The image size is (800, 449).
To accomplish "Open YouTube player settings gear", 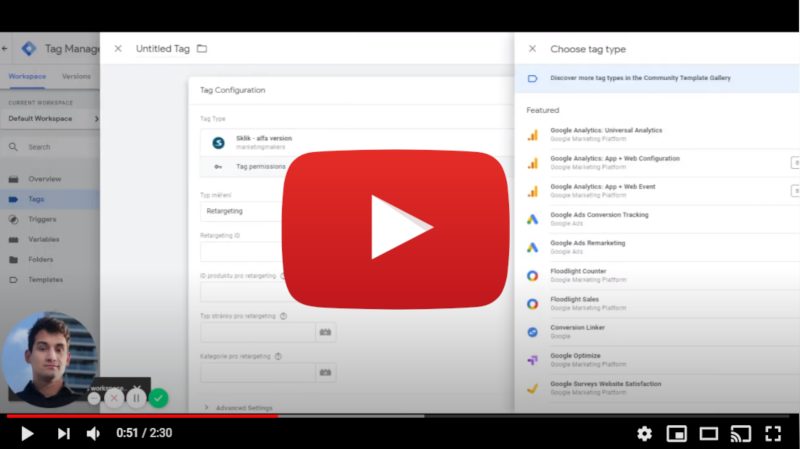I will pos(644,434).
